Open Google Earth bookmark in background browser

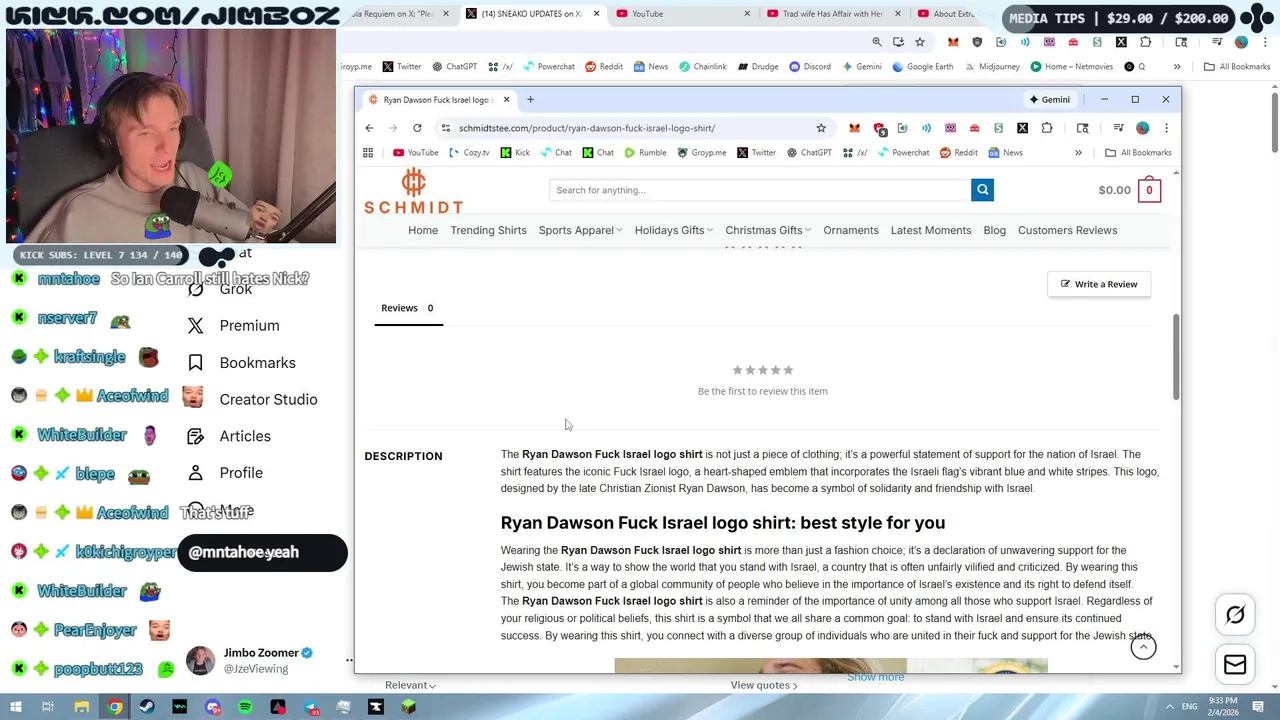[x=922, y=67]
